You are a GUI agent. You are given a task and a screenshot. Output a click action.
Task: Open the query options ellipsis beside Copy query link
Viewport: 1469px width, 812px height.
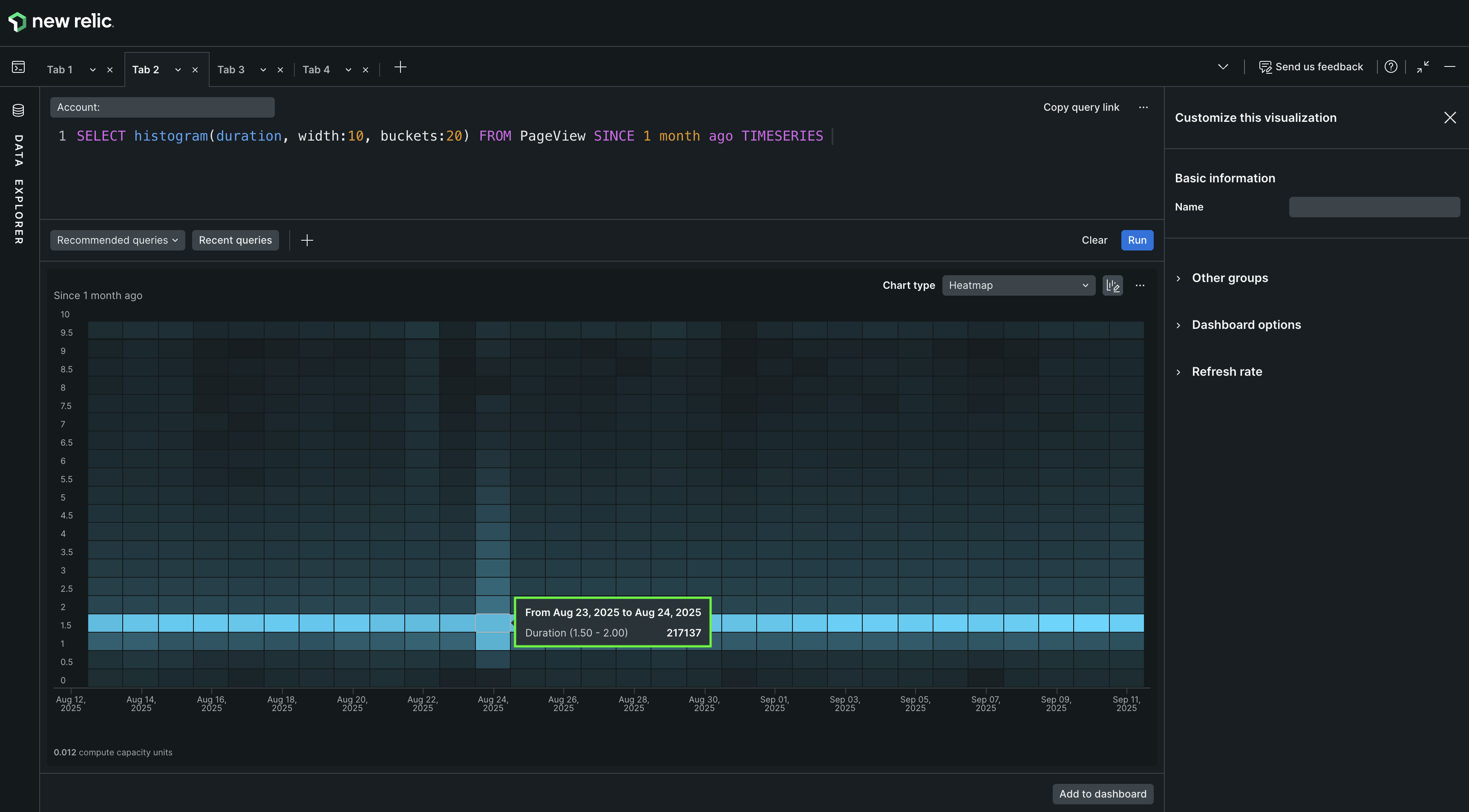pyautogui.click(x=1144, y=107)
